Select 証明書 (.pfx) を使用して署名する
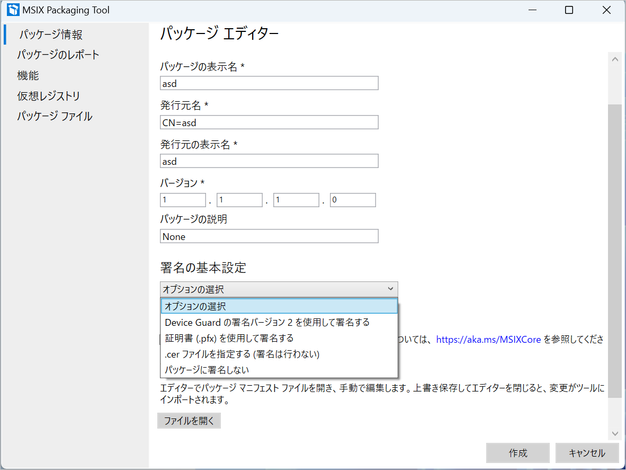 click(279, 338)
